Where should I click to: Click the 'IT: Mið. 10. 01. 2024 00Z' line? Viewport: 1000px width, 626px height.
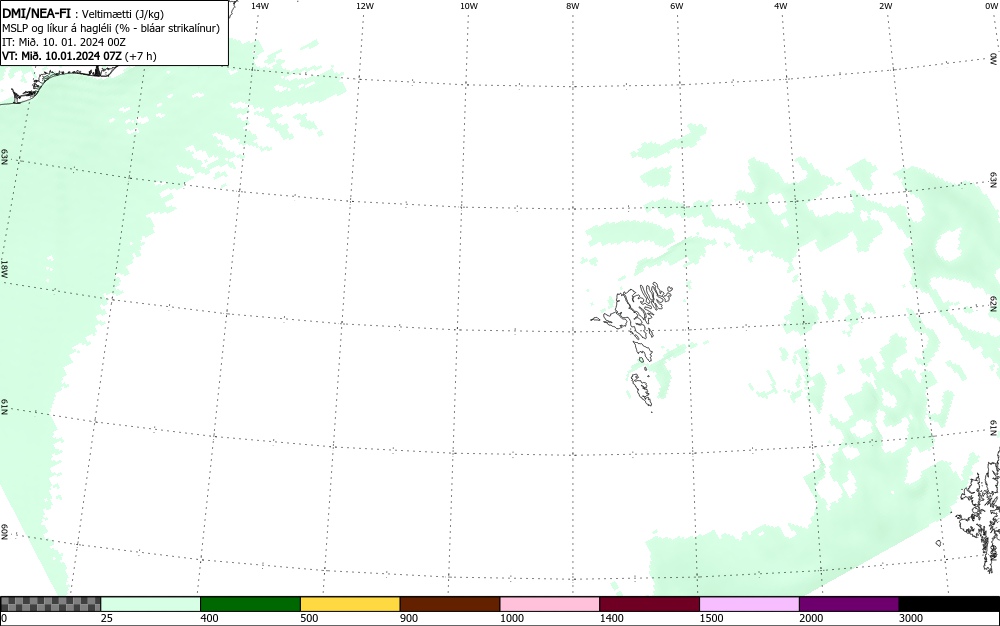[64, 42]
